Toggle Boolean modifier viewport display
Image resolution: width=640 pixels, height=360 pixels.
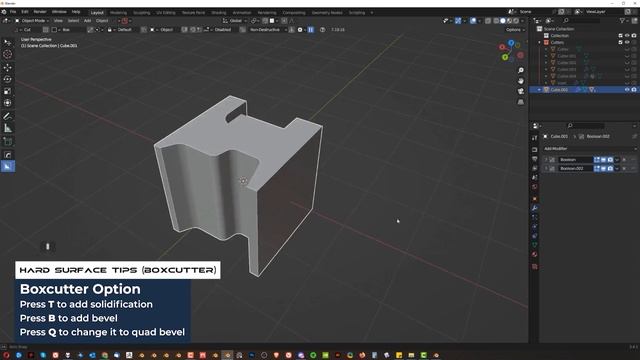(603, 160)
